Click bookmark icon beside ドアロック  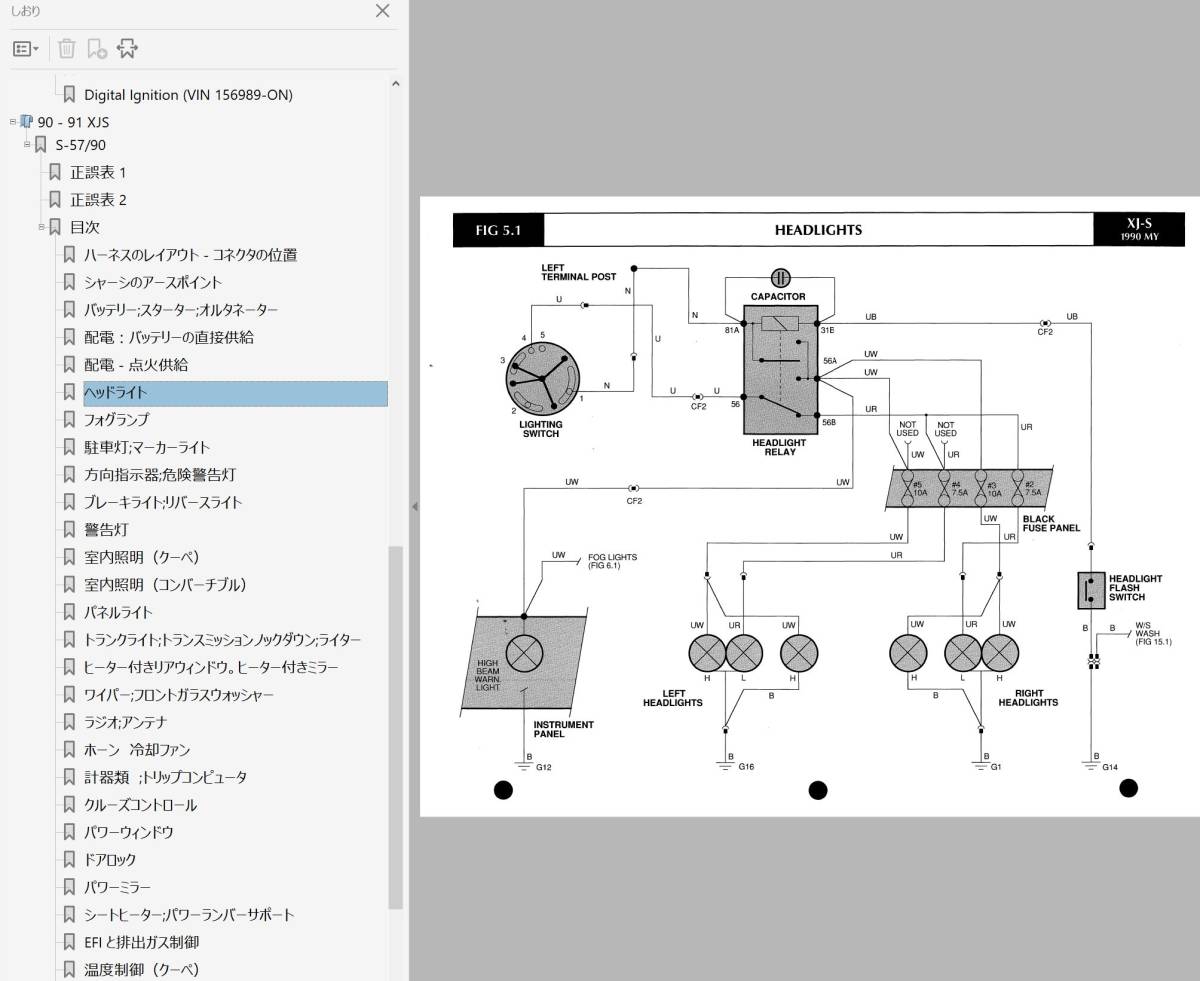pyautogui.click(x=69, y=860)
